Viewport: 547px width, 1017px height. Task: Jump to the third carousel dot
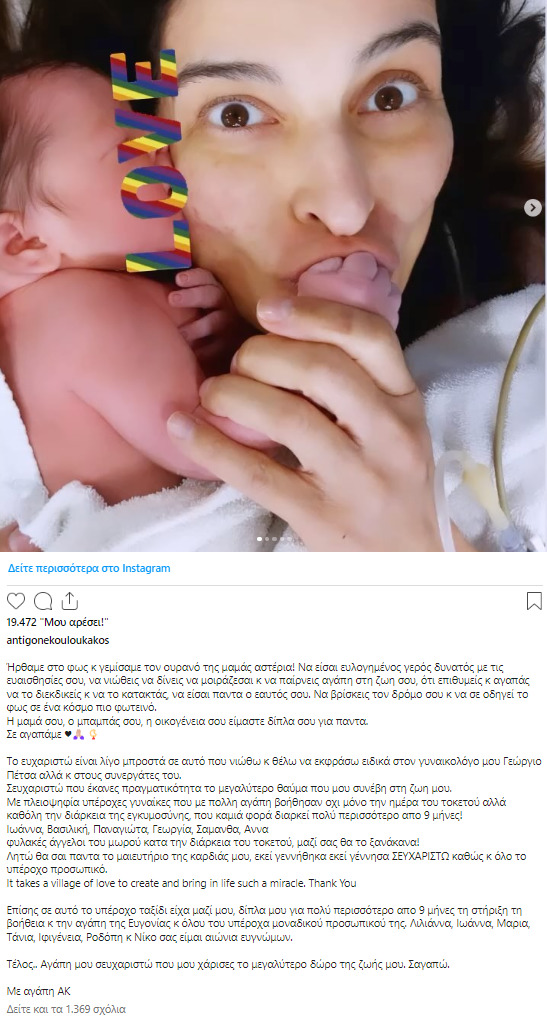pos(274,539)
